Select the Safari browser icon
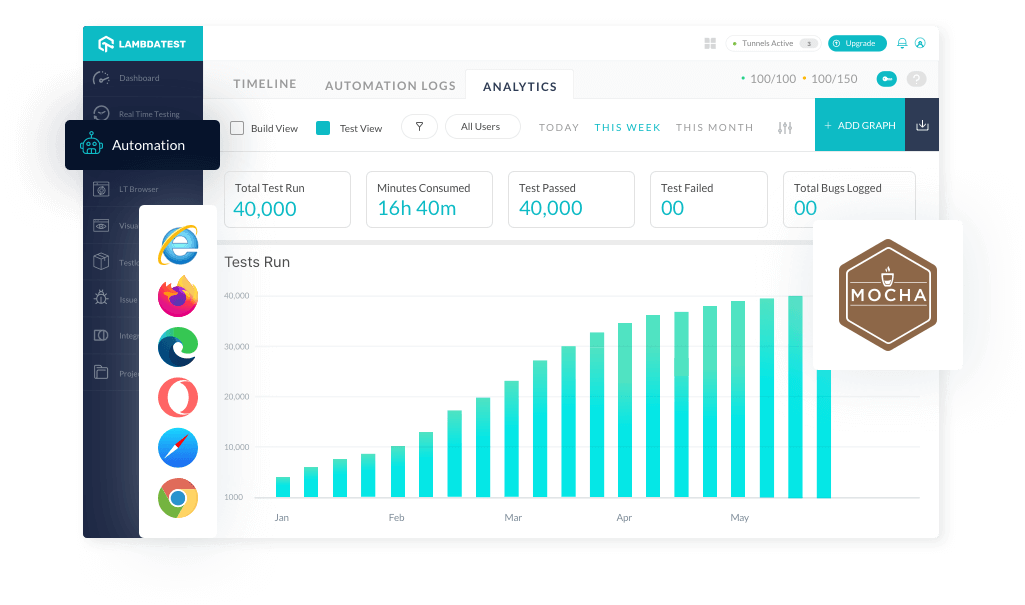 (178, 448)
